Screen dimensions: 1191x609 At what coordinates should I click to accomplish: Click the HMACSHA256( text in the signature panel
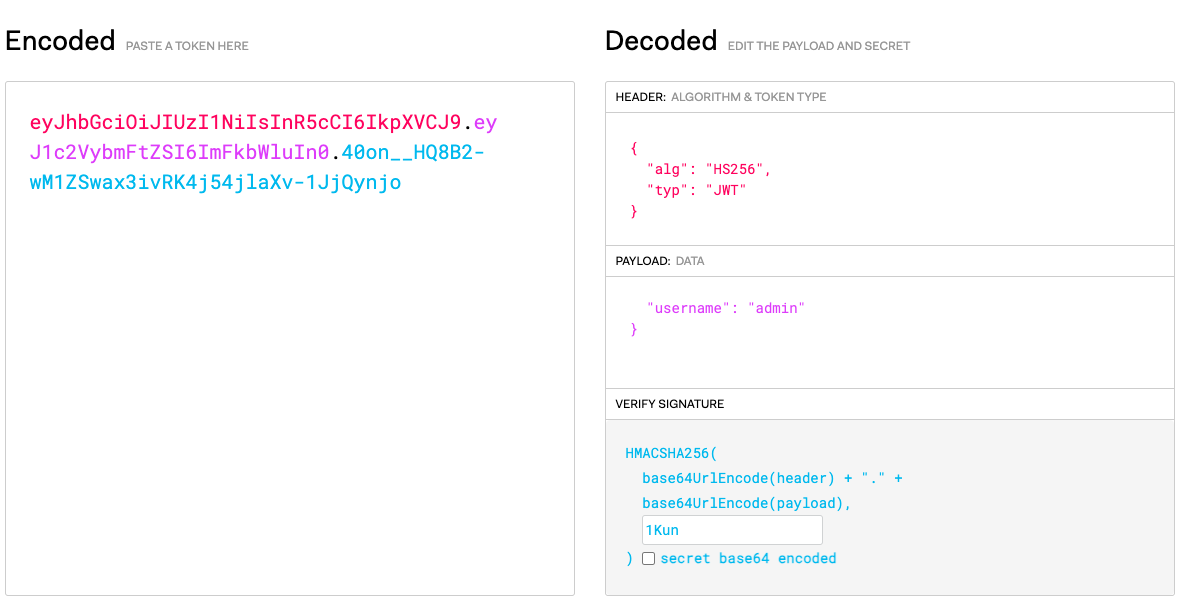671,453
